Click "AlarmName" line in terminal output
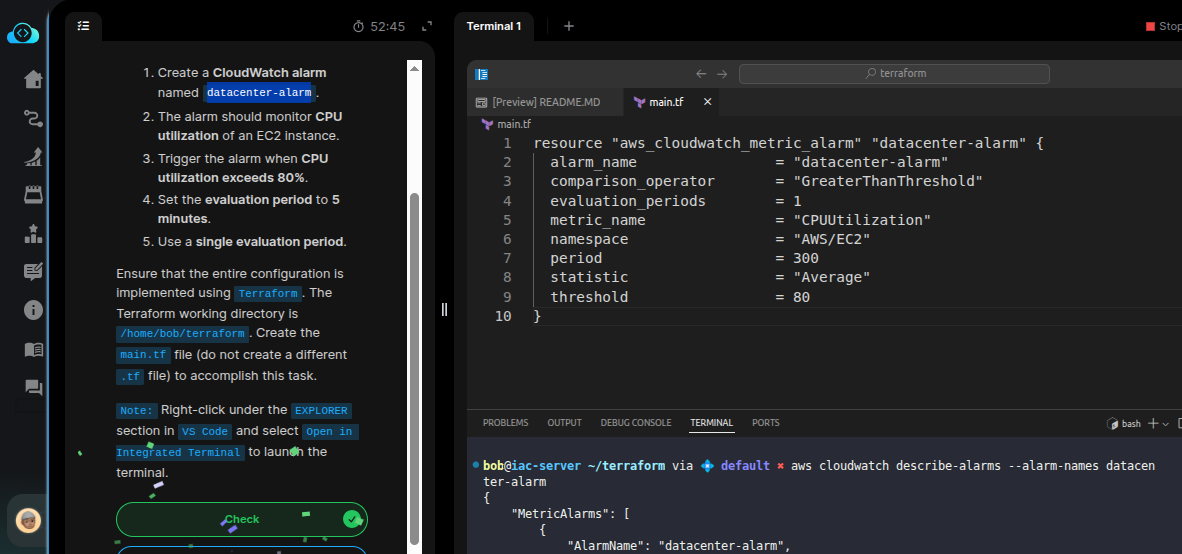 [x=678, y=546]
